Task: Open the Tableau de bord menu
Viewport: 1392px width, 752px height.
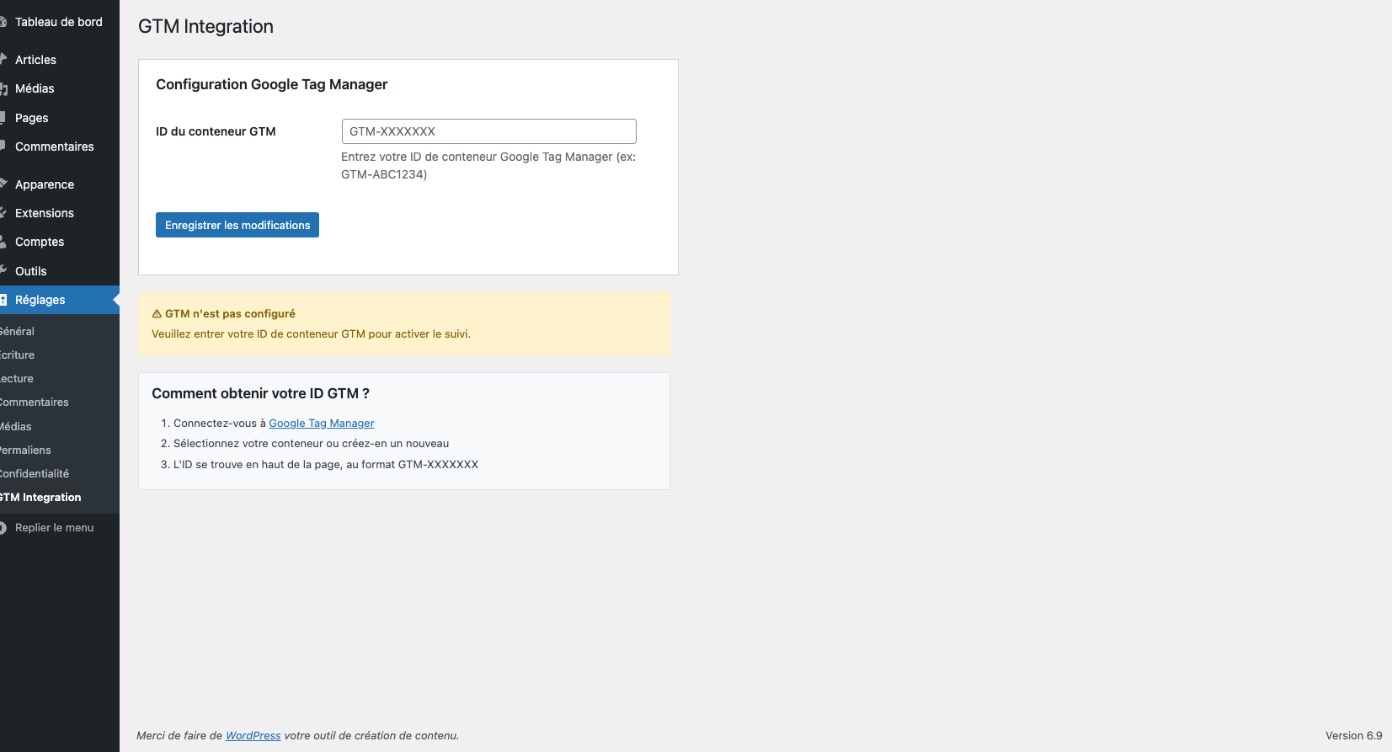Action: click(59, 22)
